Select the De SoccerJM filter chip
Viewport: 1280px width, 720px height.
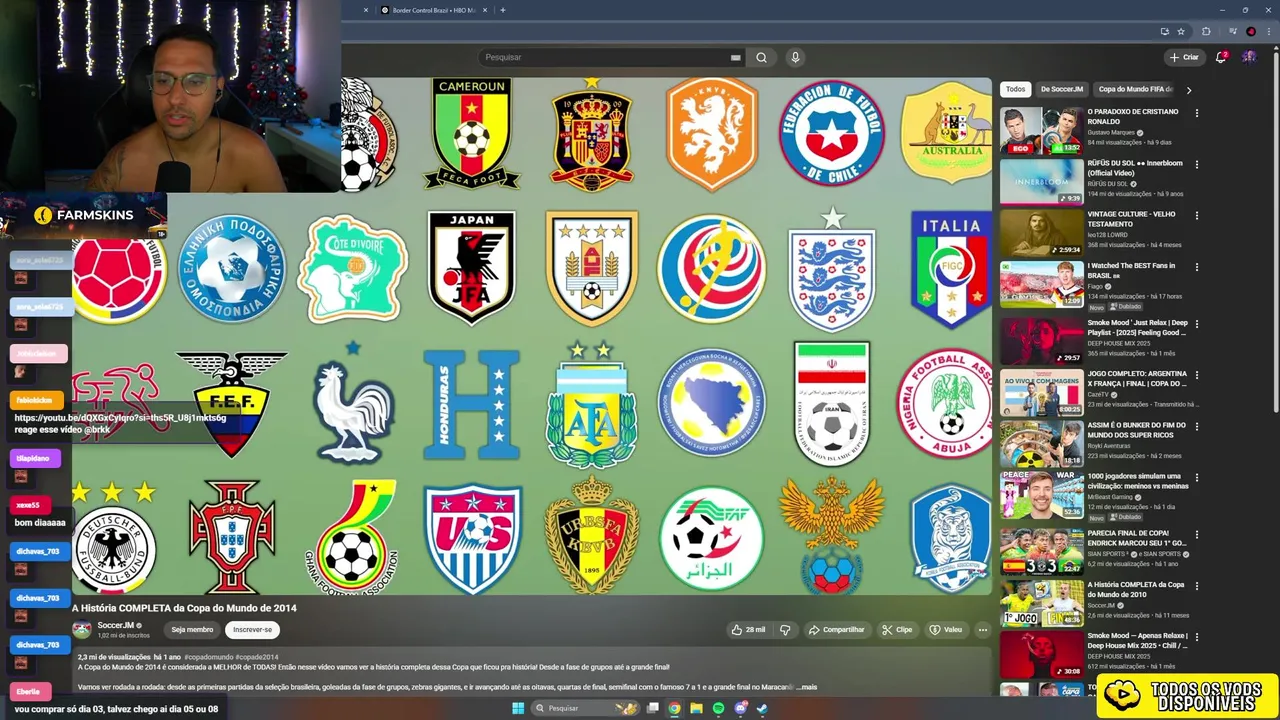(x=1062, y=89)
